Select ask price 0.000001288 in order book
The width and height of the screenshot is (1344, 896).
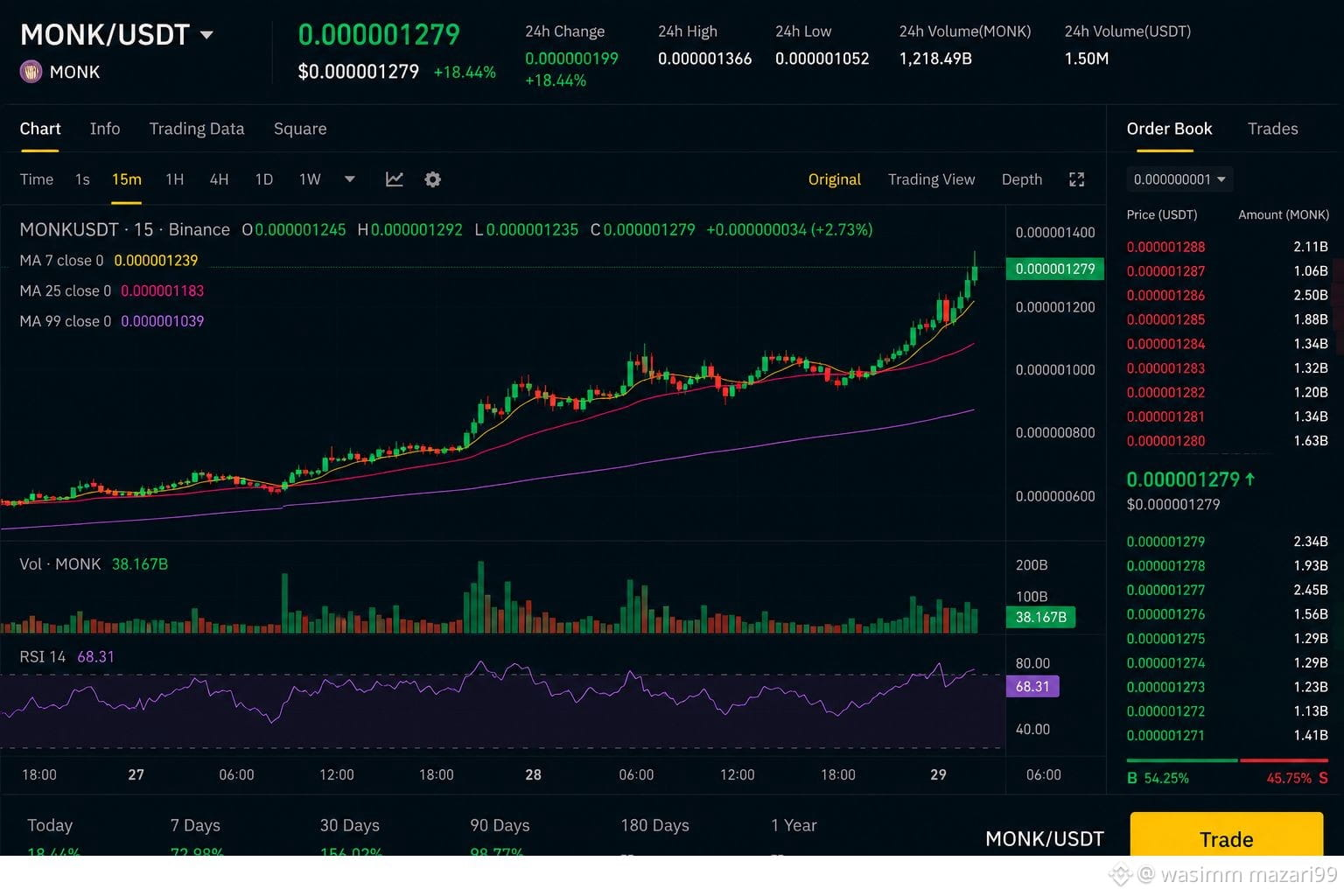1165,247
